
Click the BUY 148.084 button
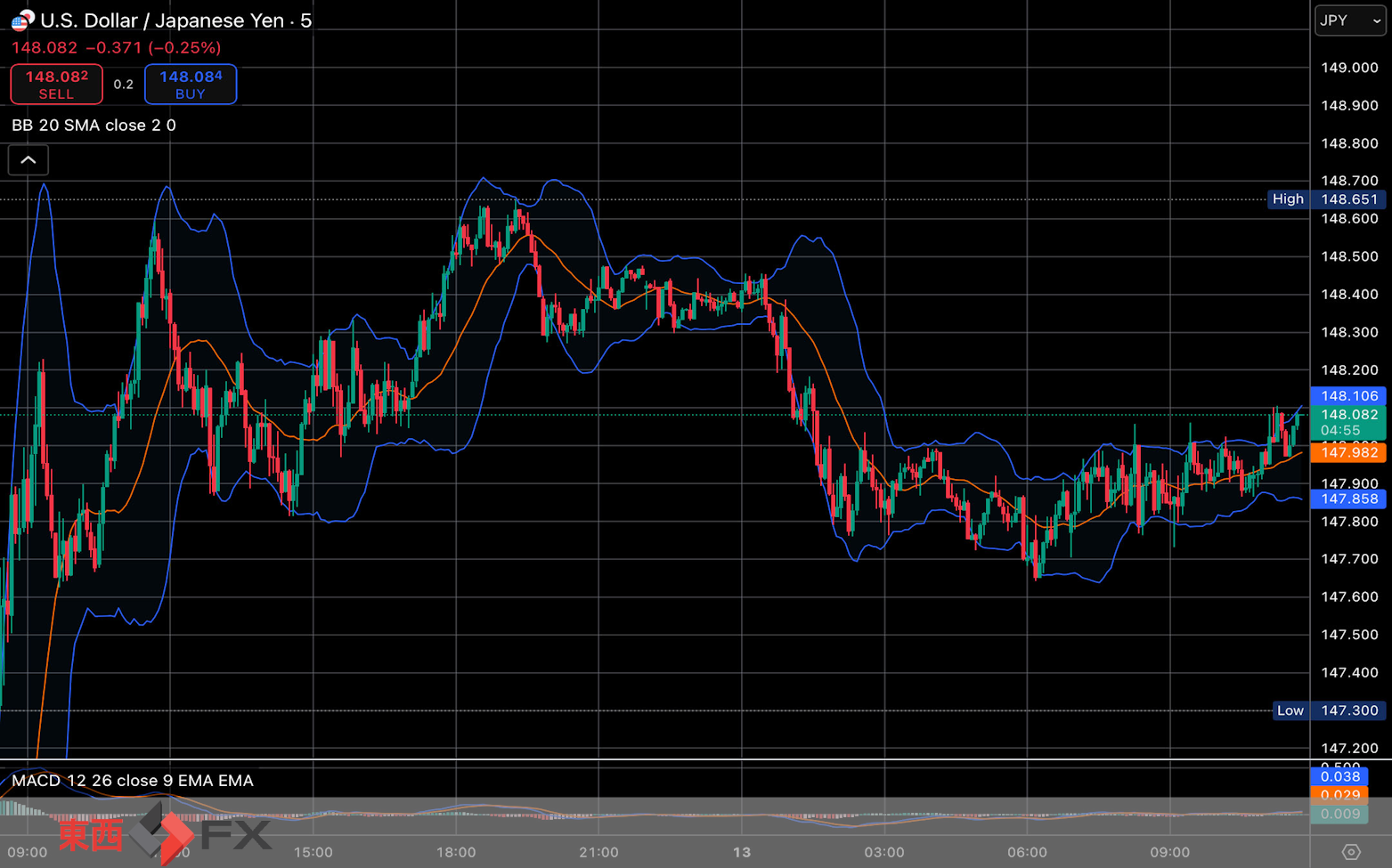pos(191,85)
